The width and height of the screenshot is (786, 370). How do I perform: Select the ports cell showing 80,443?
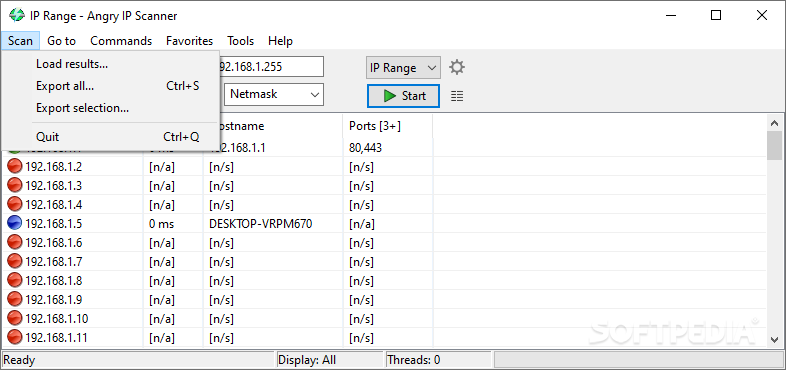[x=365, y=148]
